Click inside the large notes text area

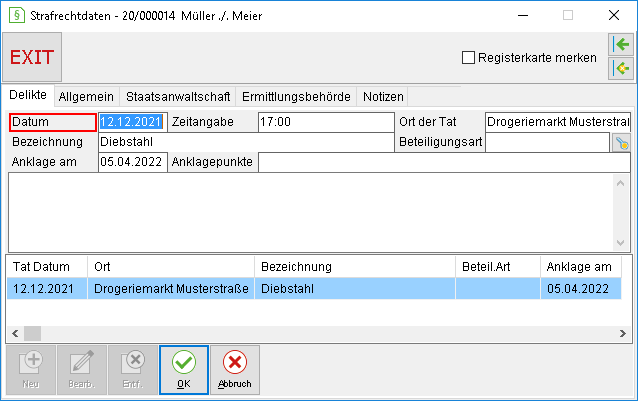[x=311, y=212]
